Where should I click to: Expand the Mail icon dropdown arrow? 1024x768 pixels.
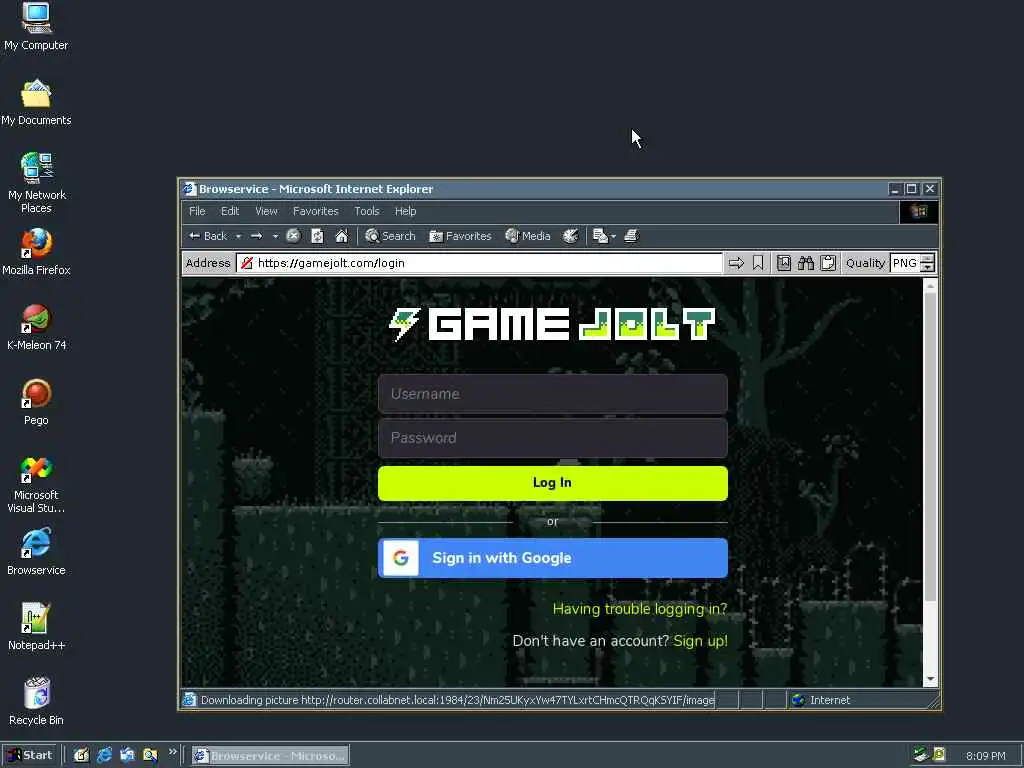click(x=613, y=236)
